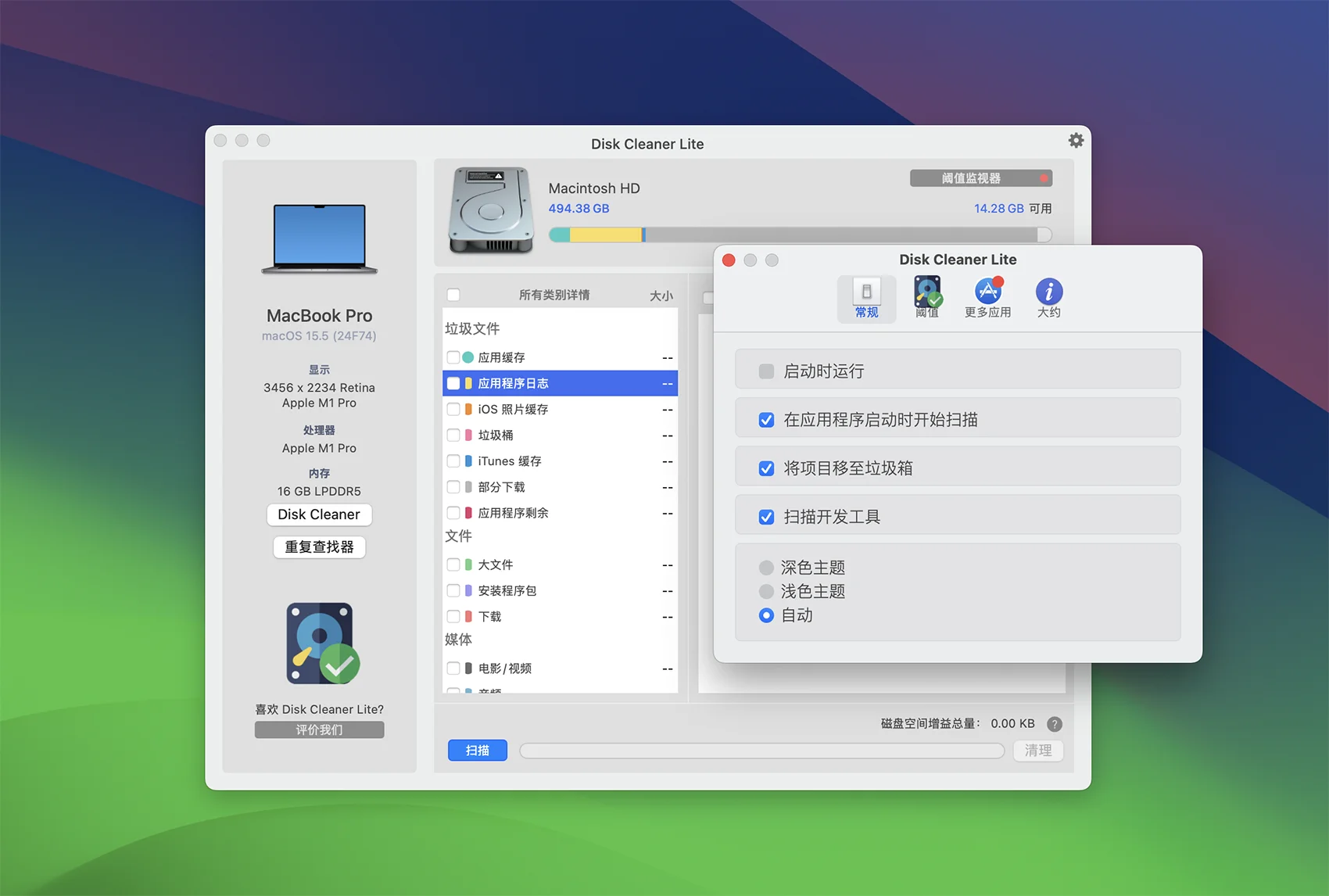This screenshot has height=896, width=1329.
Task: Select 浅色主题 radio button
Action: pyautogui.click(x=766, y=592)
